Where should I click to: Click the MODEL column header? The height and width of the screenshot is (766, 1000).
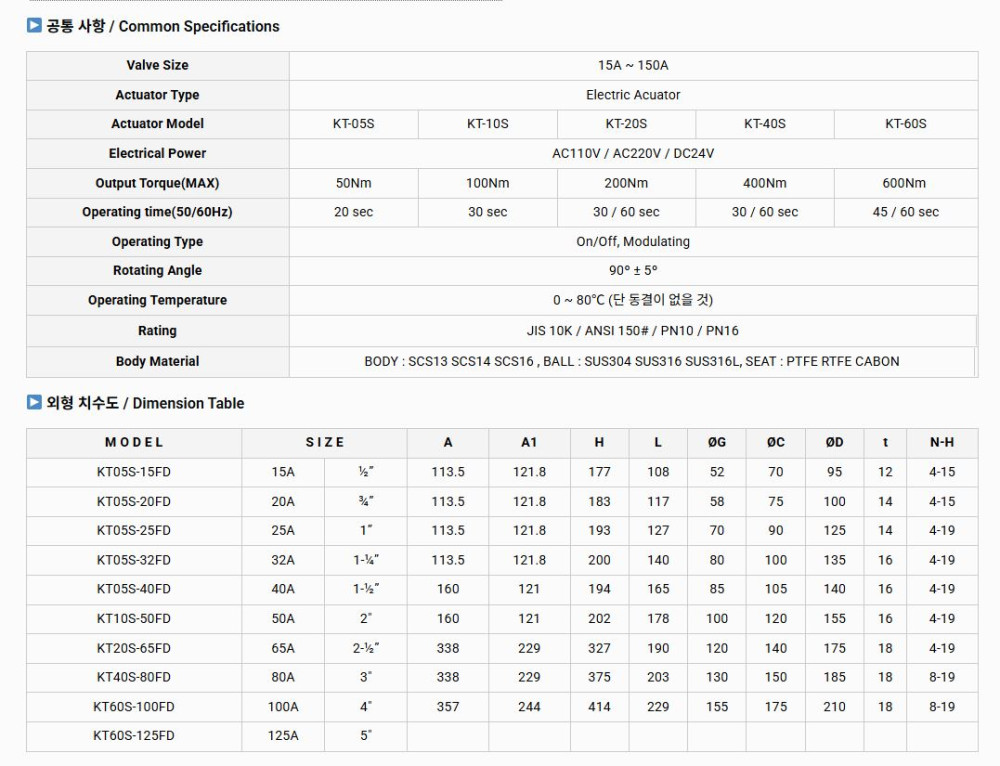pos(133,442)
